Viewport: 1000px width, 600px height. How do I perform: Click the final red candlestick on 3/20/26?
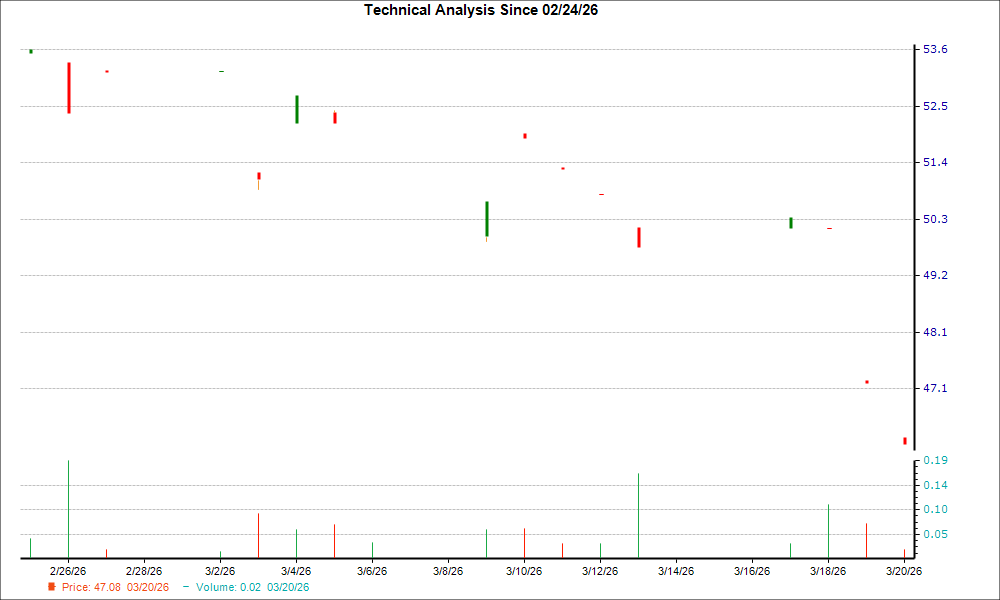click(905, 439)
